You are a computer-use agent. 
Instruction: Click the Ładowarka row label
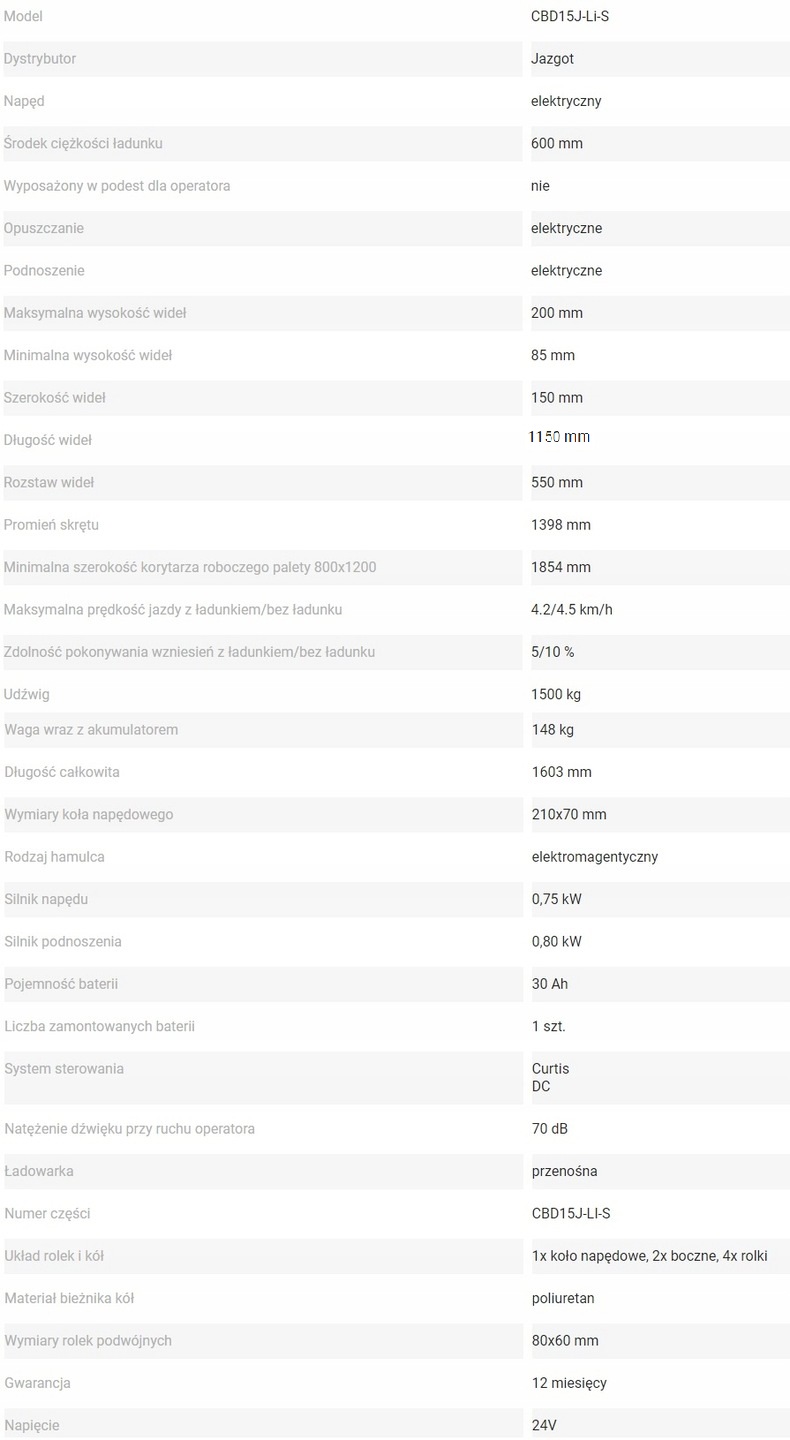coord(39,1171)
